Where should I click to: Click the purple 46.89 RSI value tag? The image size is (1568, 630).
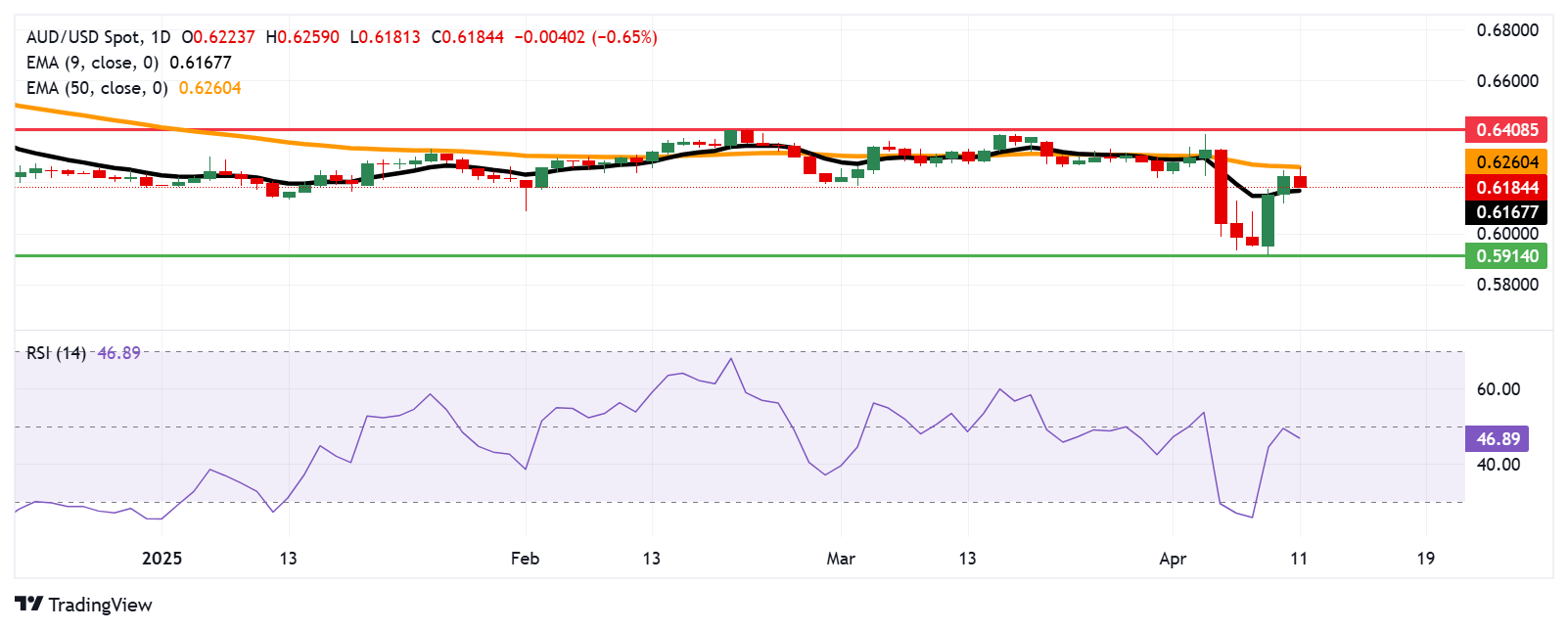coord(1497,439)
